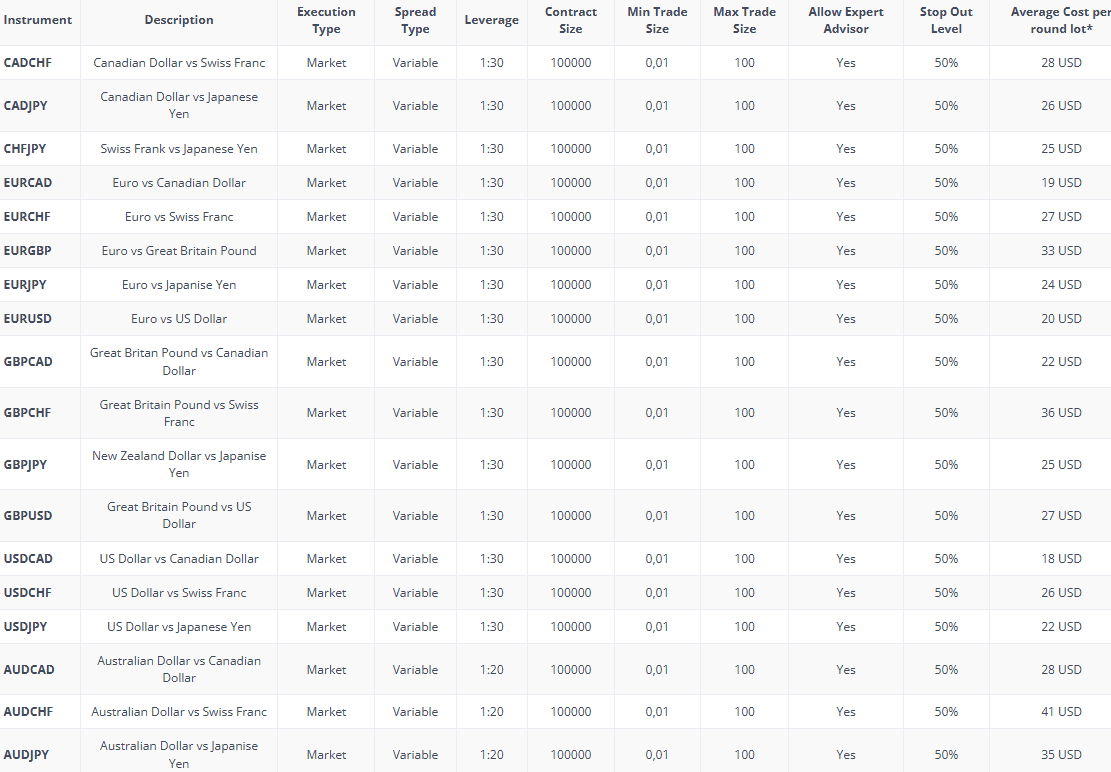Click the Yes value under Allow Expert Advisor for EURCHF
This screenshot has width=1111, height=772.
(x=845, y=216)
